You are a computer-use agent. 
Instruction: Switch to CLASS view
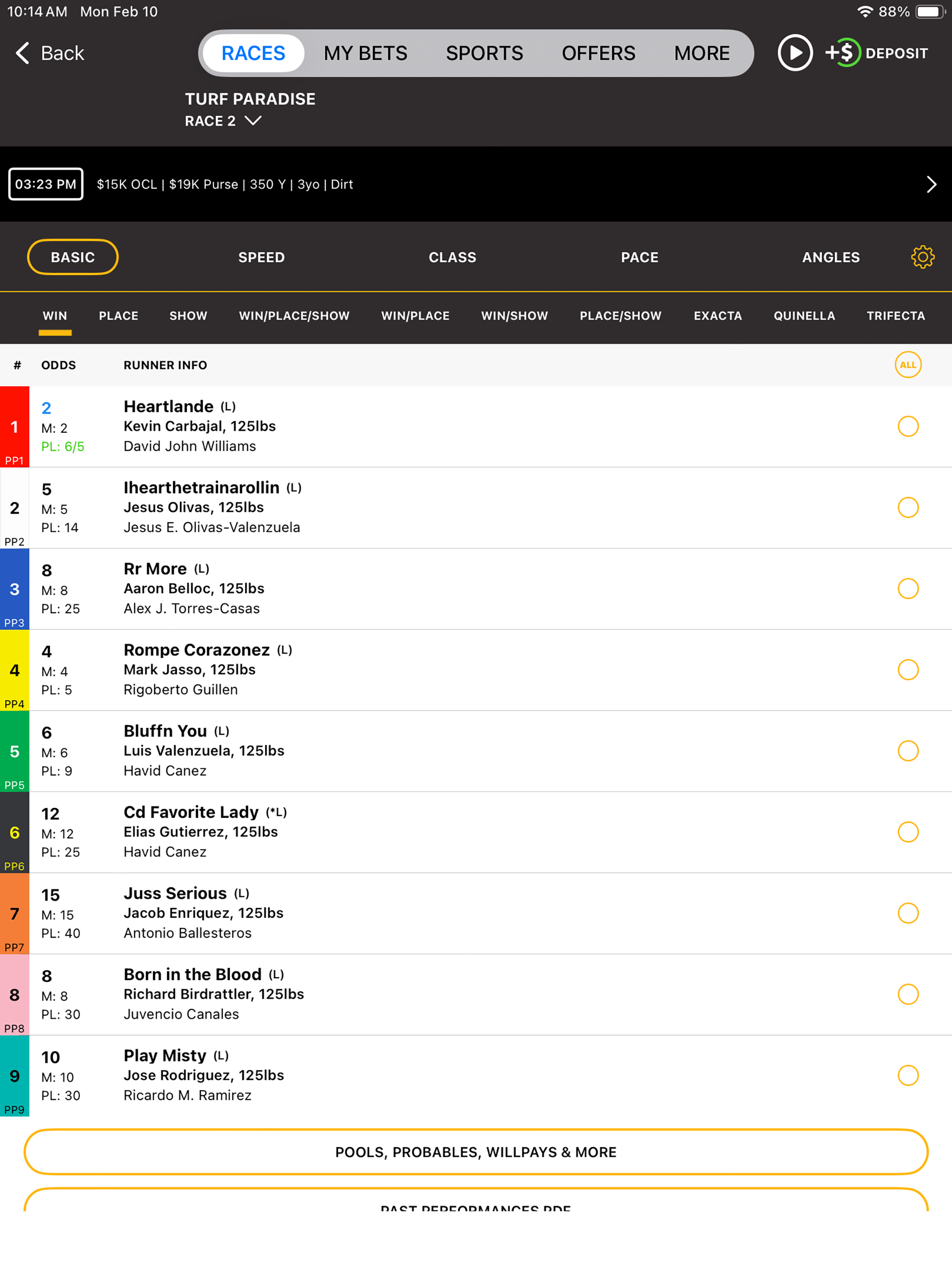pos(452,257)
